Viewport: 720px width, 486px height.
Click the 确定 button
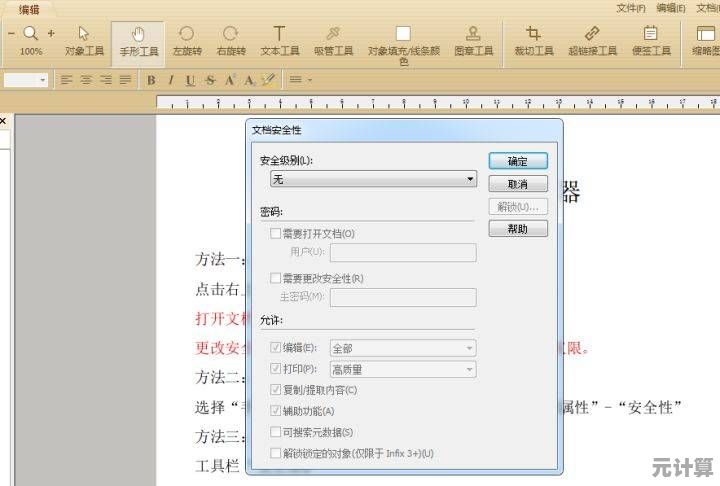coord(518,161)
